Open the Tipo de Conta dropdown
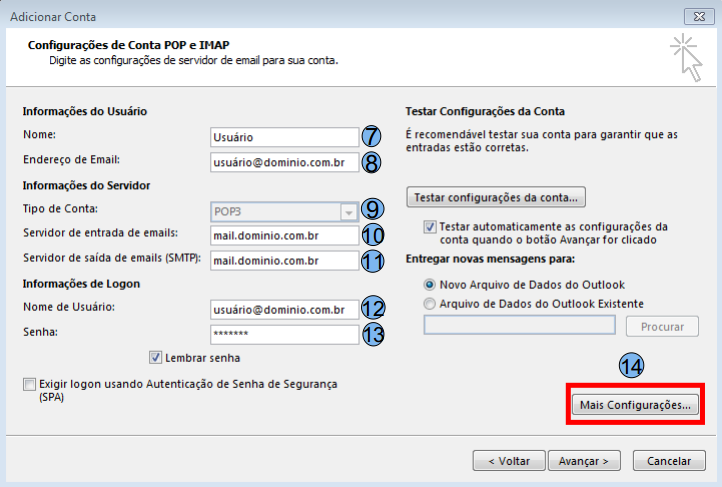The width and height of the screenshot is (722, 487). [348, 211]
